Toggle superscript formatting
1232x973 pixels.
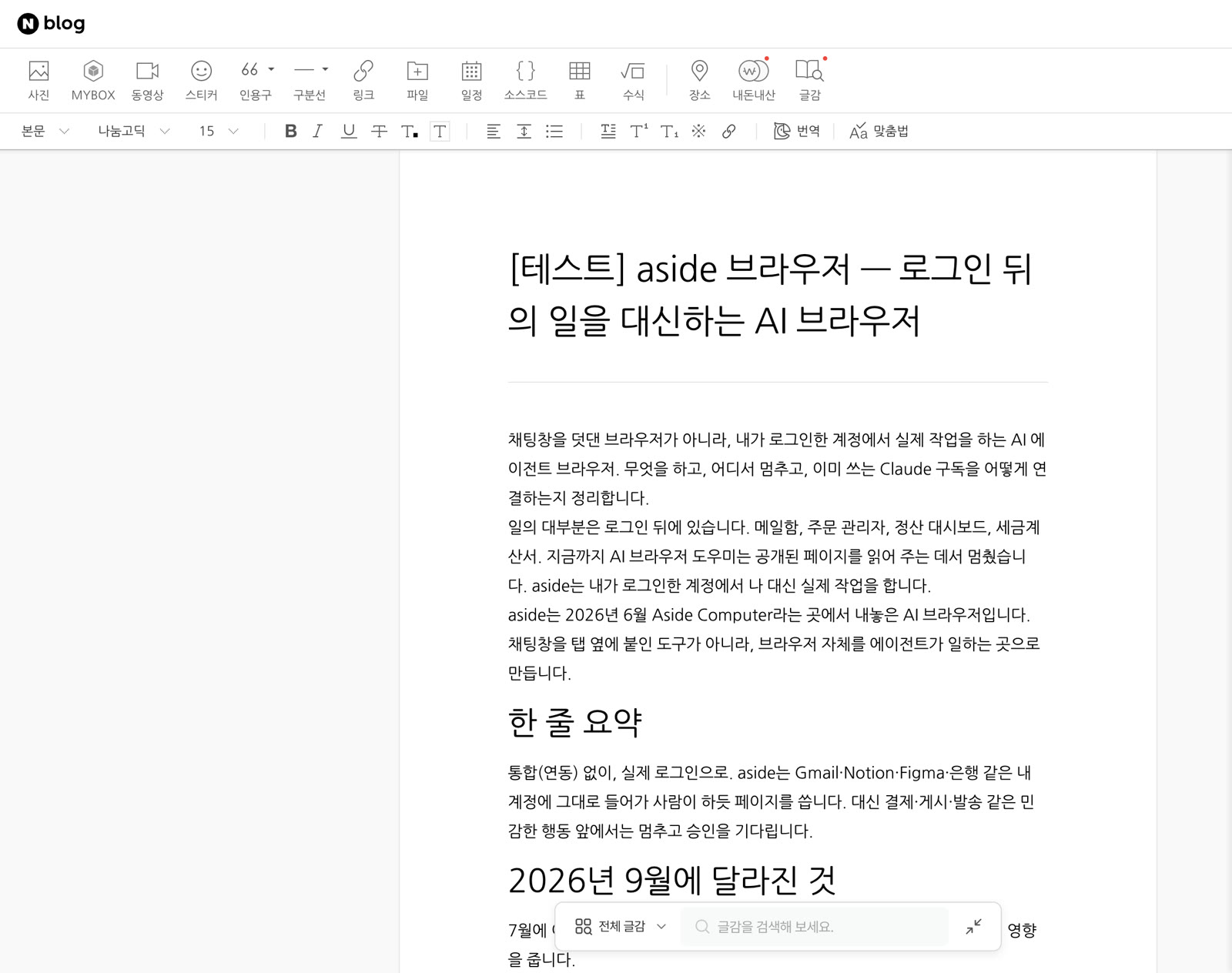pos(639,131)
